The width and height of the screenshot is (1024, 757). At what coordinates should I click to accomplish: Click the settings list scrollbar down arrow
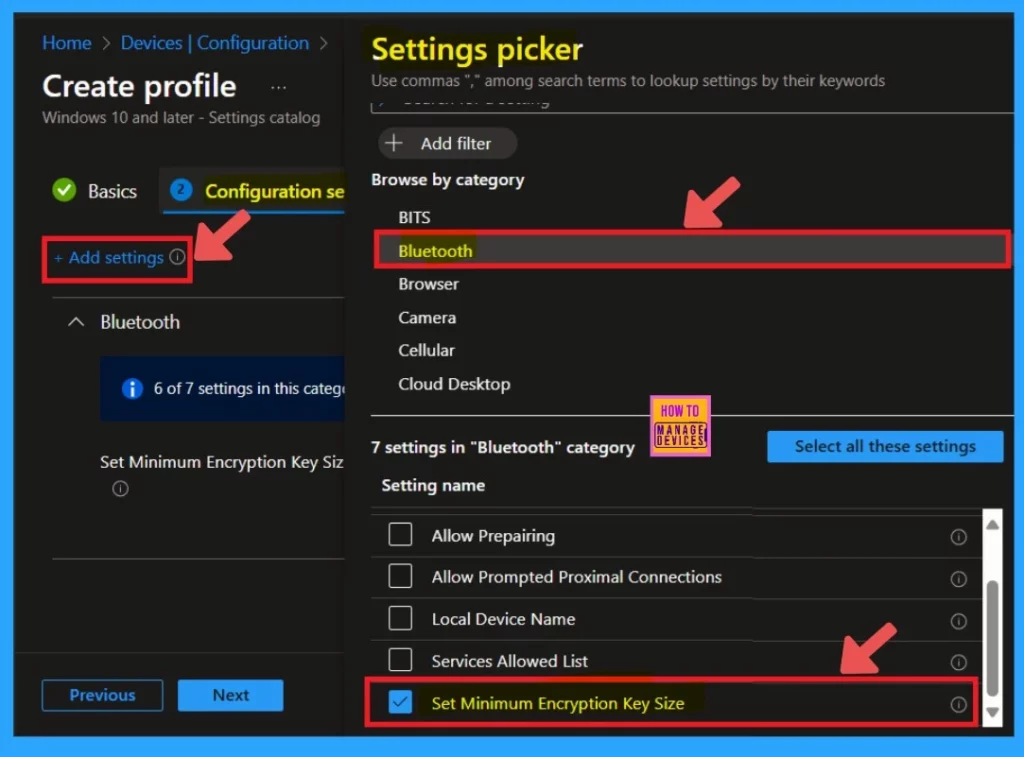[x=993, y=713]
